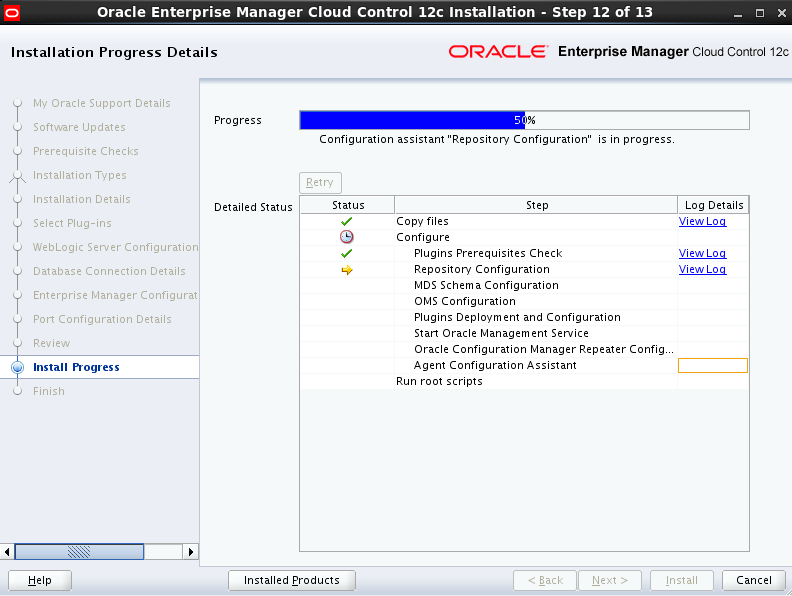Click the installation progress bar
This screenshot has height=596, width=792.
[x=524, y=120]
